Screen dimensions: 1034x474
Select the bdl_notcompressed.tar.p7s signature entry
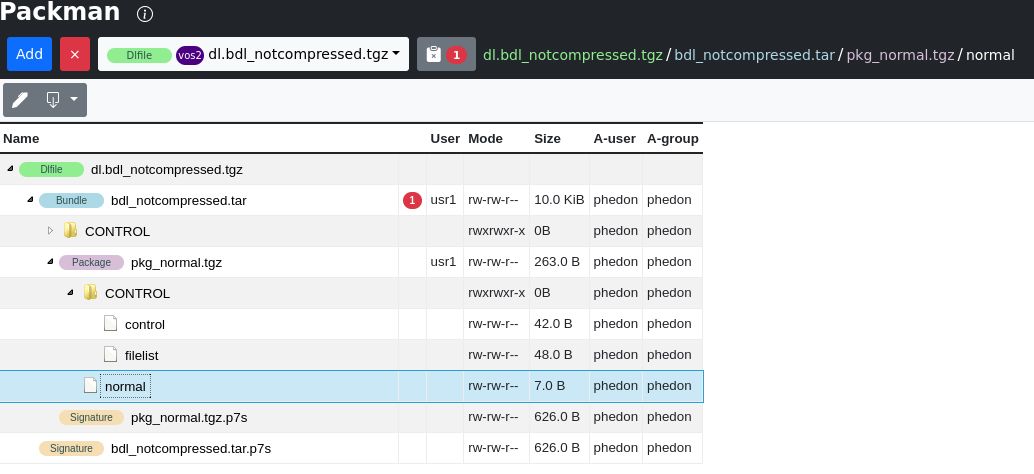(191, 448)
